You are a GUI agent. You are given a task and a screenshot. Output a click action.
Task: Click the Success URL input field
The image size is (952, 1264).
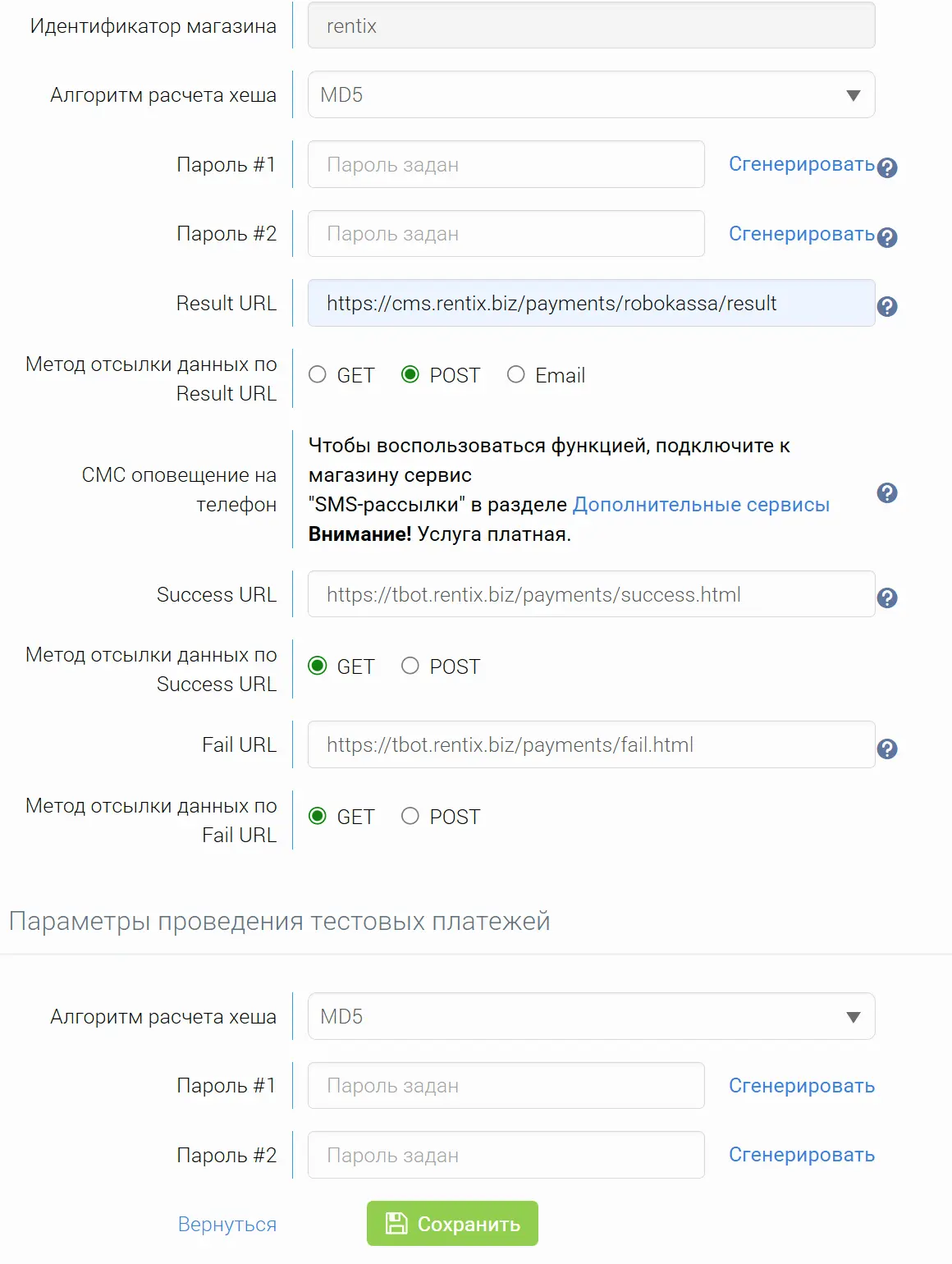(x=591, y=594)
